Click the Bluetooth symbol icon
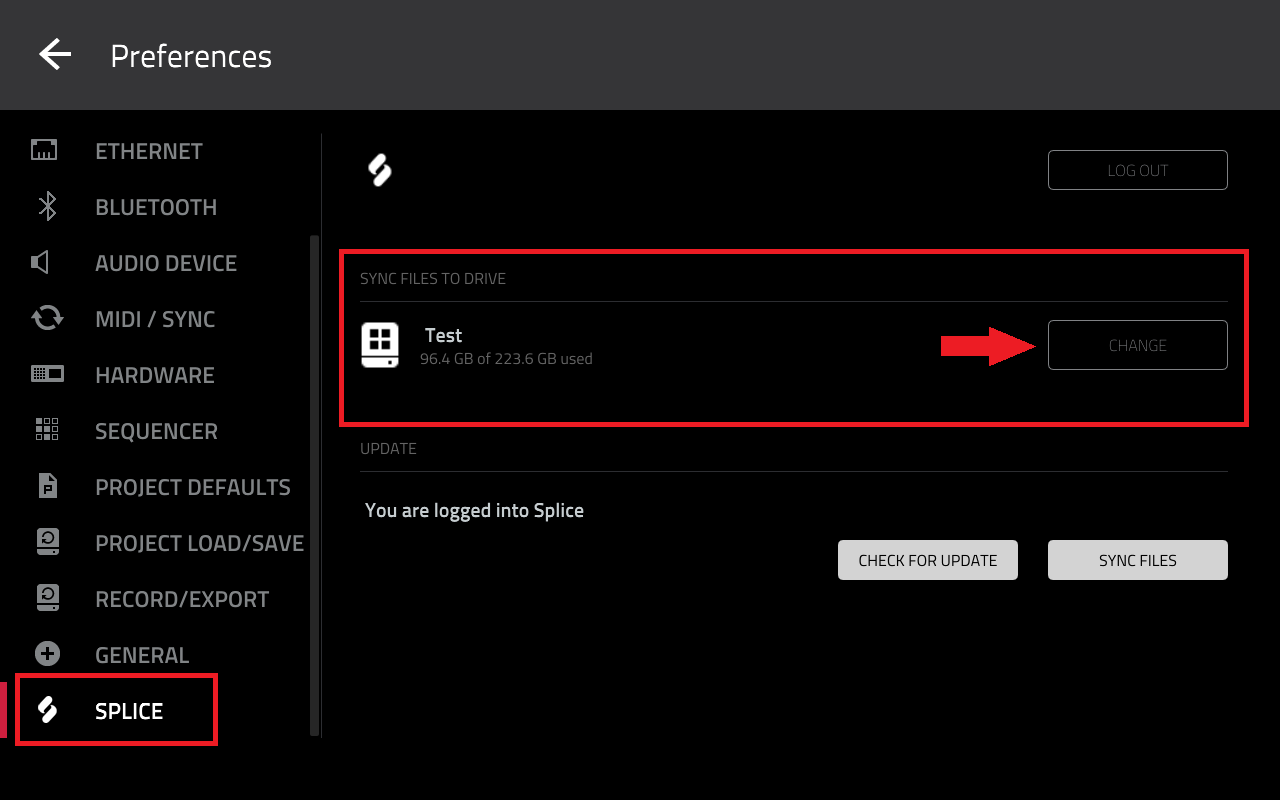 click(46, 207)
